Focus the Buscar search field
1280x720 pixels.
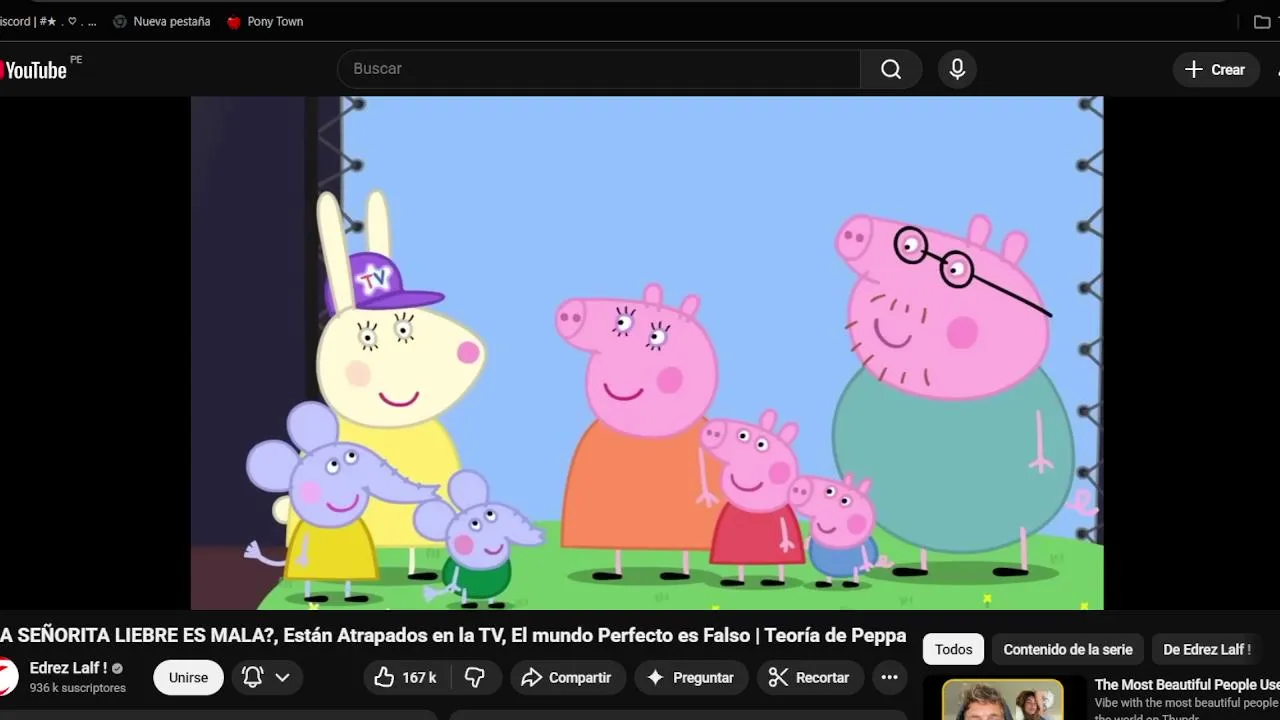pyautogui.click(x=599, y=69)
